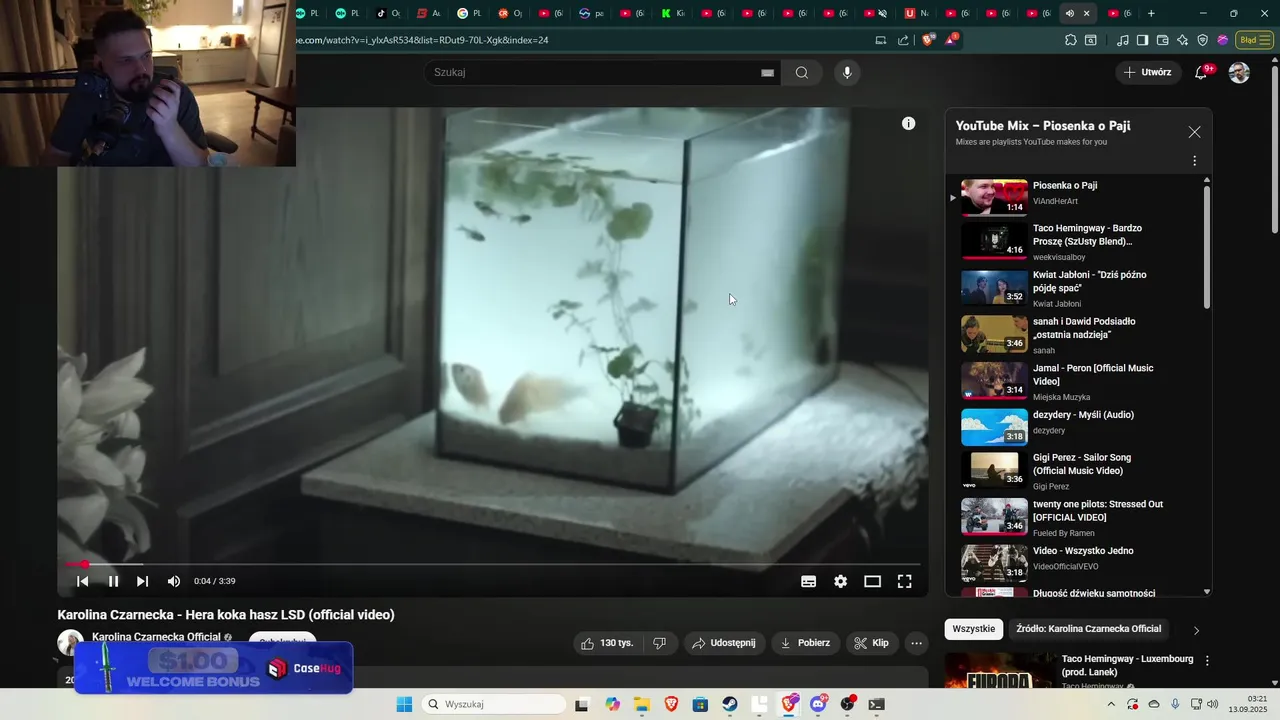Open more actions menu beside Klip

tap(916, 643)
